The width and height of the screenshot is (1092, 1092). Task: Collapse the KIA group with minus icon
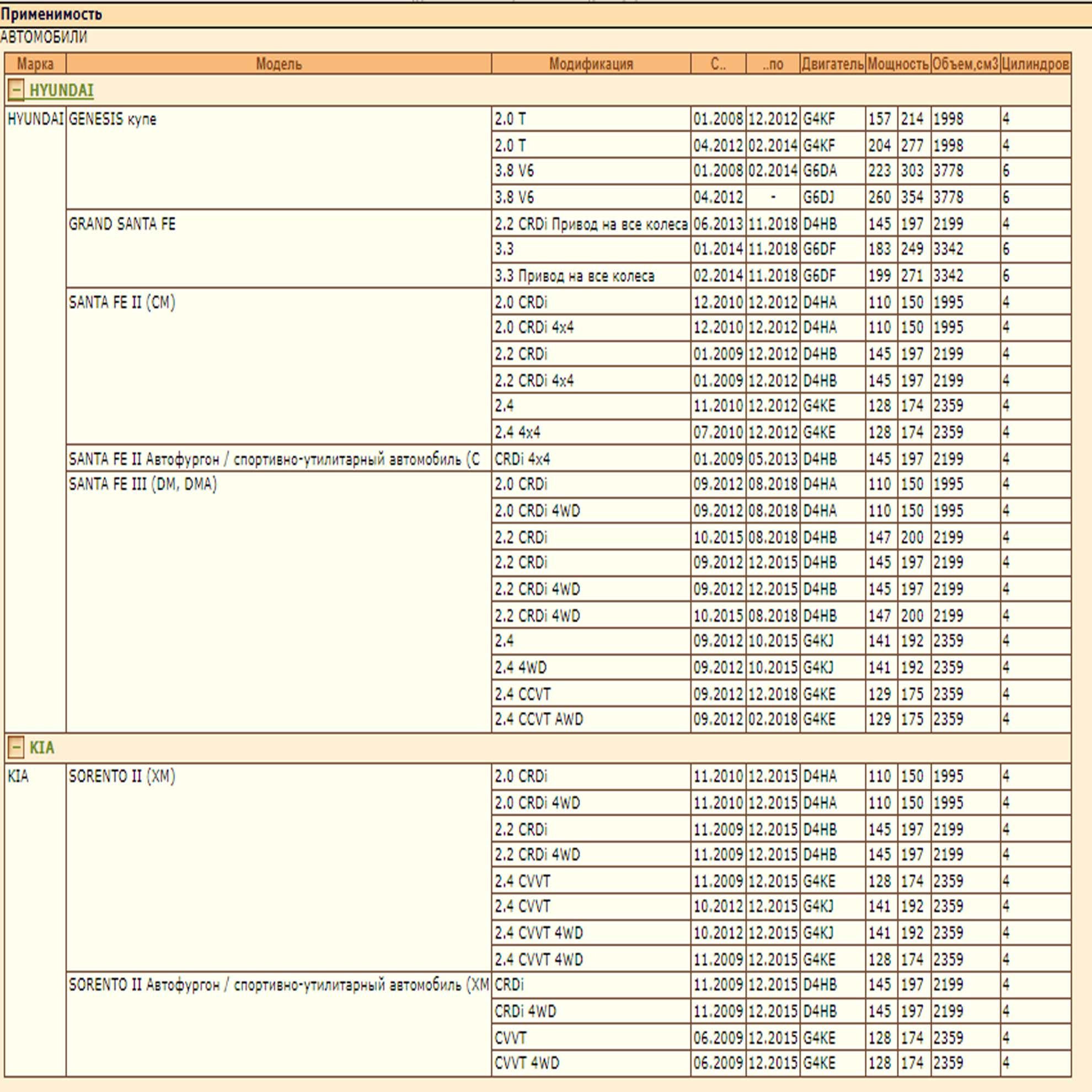coord(16,747)
